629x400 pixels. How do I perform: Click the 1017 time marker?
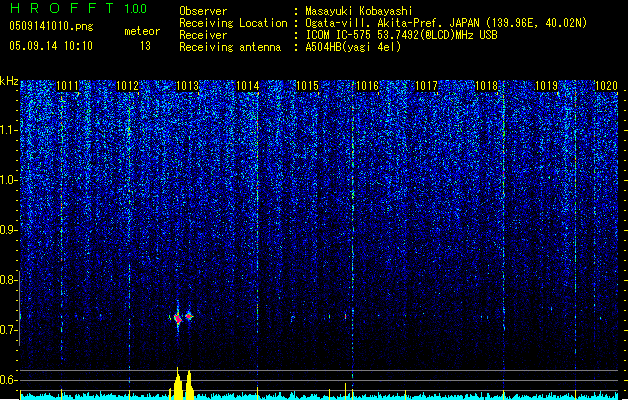426,86
